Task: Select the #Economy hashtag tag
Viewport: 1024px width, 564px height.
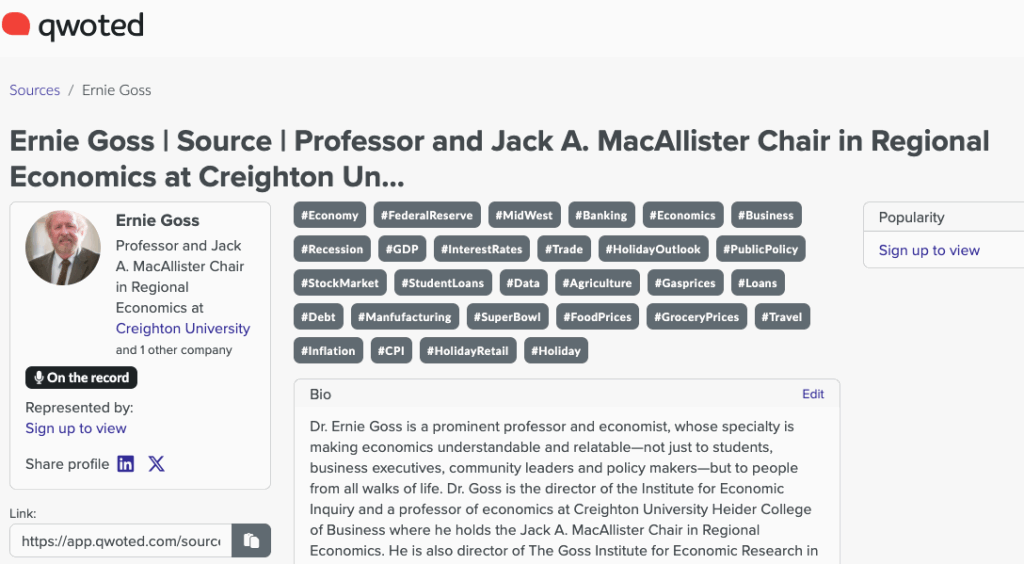Action: click(330, 215)
